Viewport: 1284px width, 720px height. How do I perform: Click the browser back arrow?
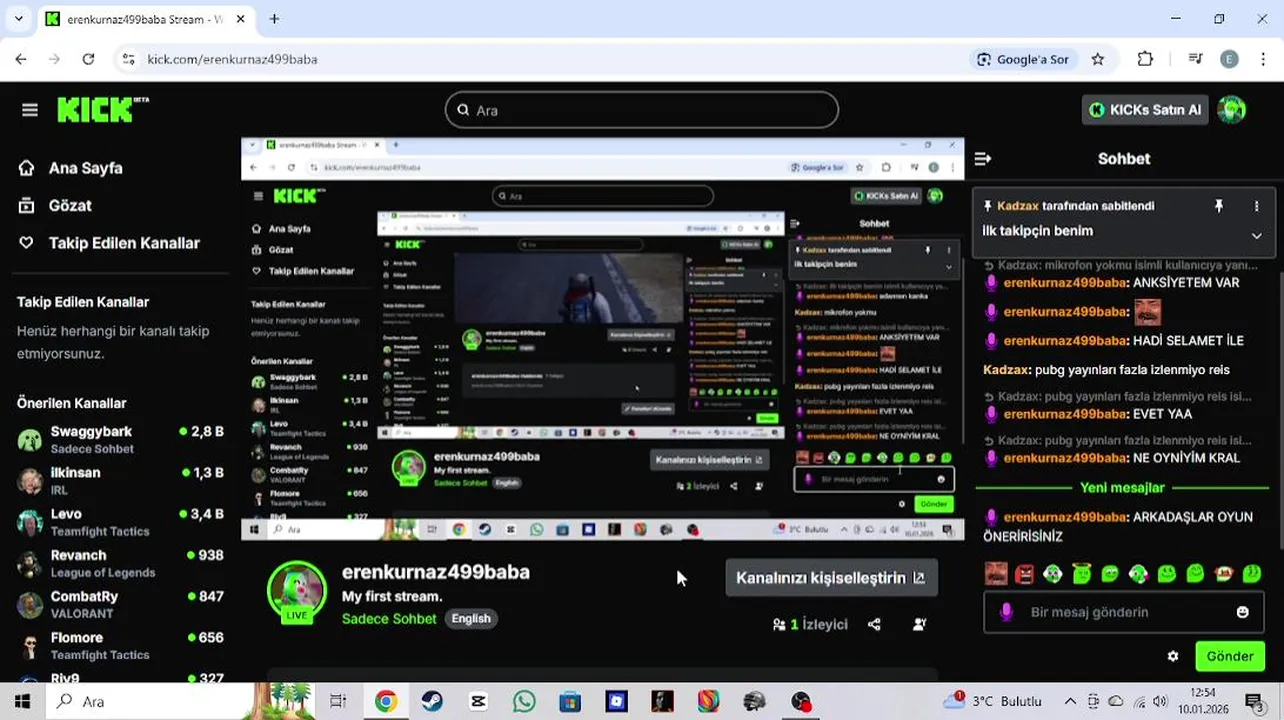tap(21, 59)
